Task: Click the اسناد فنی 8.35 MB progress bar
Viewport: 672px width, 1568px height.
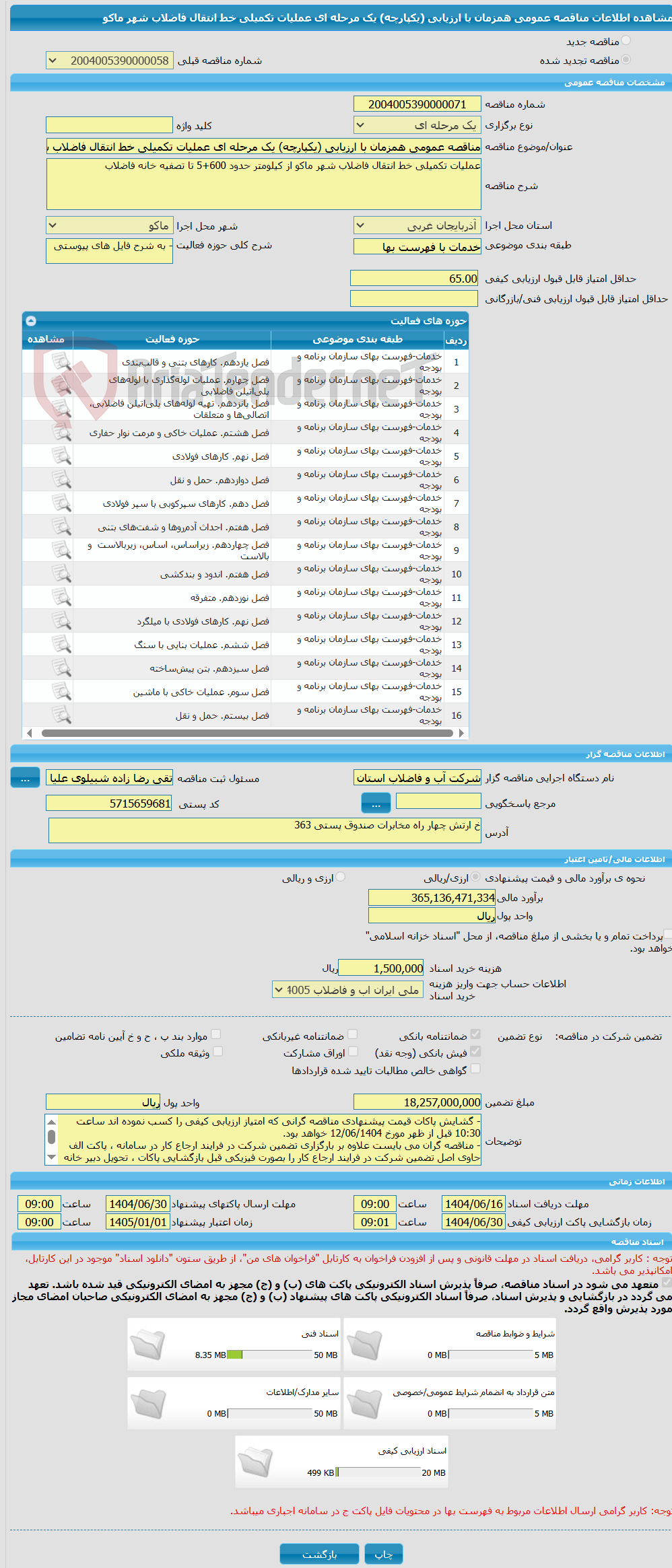Action: (268, 1355)
